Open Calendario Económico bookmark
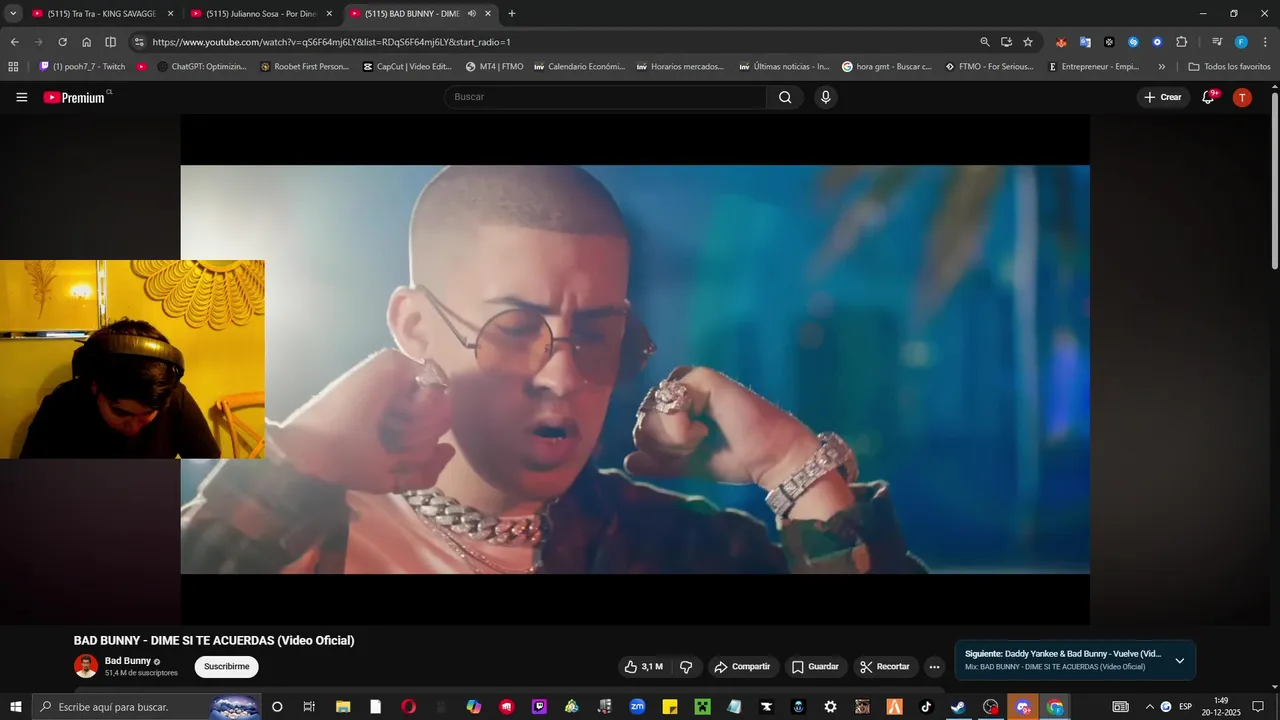The image size is (1280, 720). tap(579, 67)
